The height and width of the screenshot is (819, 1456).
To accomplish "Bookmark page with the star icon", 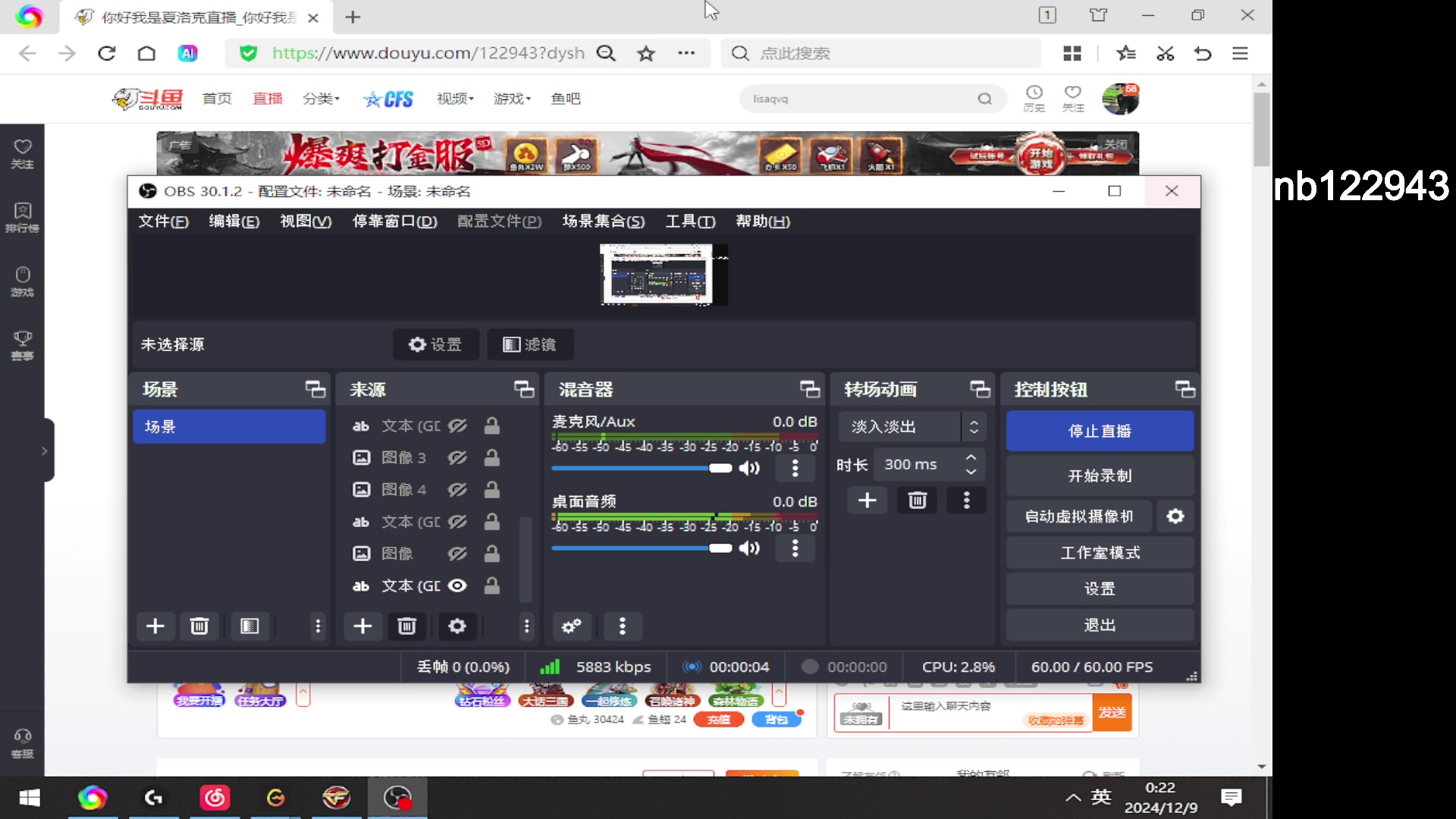I will tap(646, 53).
